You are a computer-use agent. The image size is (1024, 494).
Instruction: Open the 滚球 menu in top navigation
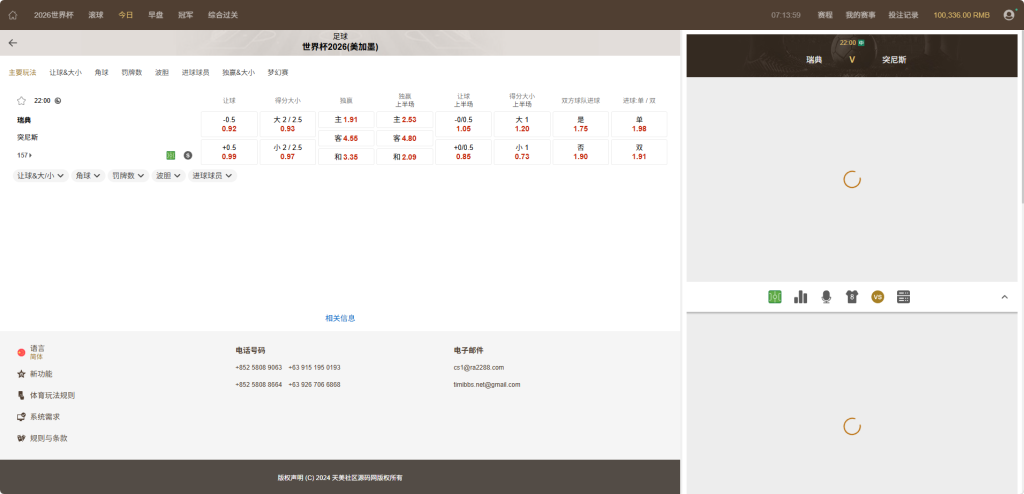[96, 15]
